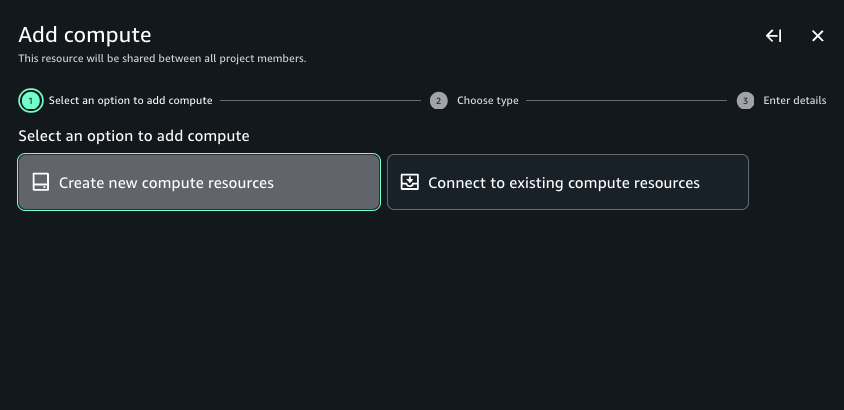Click the drive icon in Create new card
The width and height of the screenshot is (844, 410).
[41, 183]
